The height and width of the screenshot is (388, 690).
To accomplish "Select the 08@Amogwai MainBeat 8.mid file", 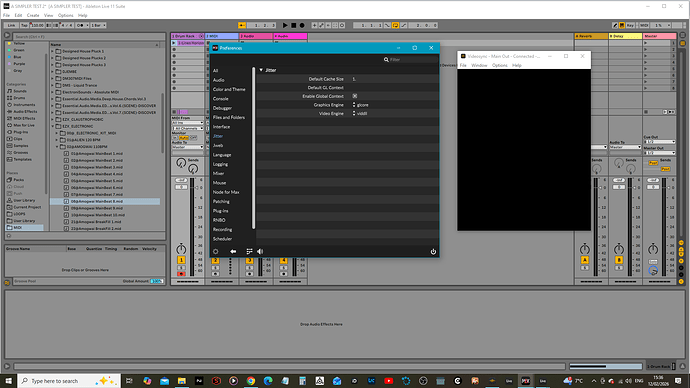I will point(105,201).
